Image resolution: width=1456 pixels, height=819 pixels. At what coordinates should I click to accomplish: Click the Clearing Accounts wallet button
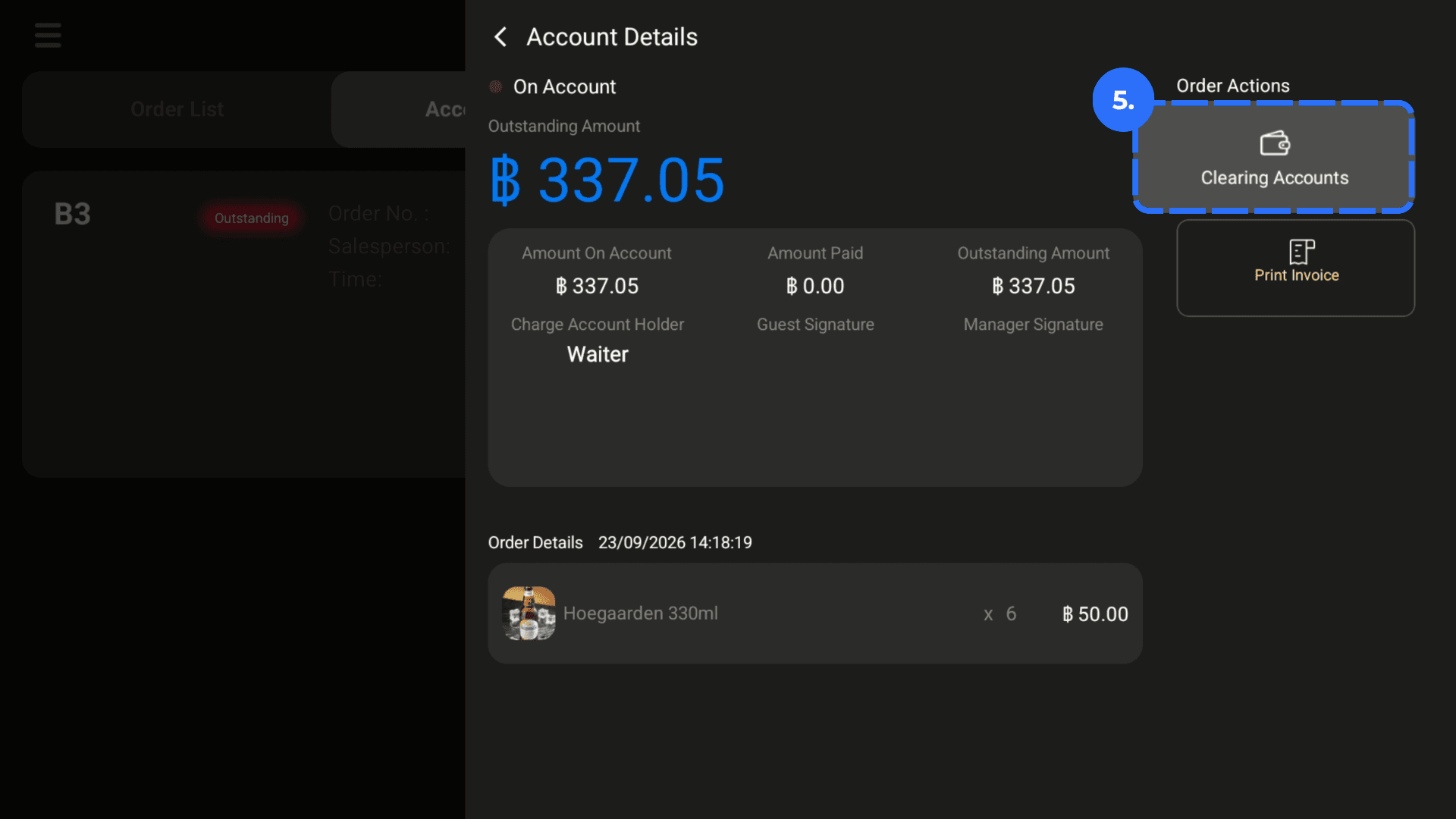pos(1274,157)
